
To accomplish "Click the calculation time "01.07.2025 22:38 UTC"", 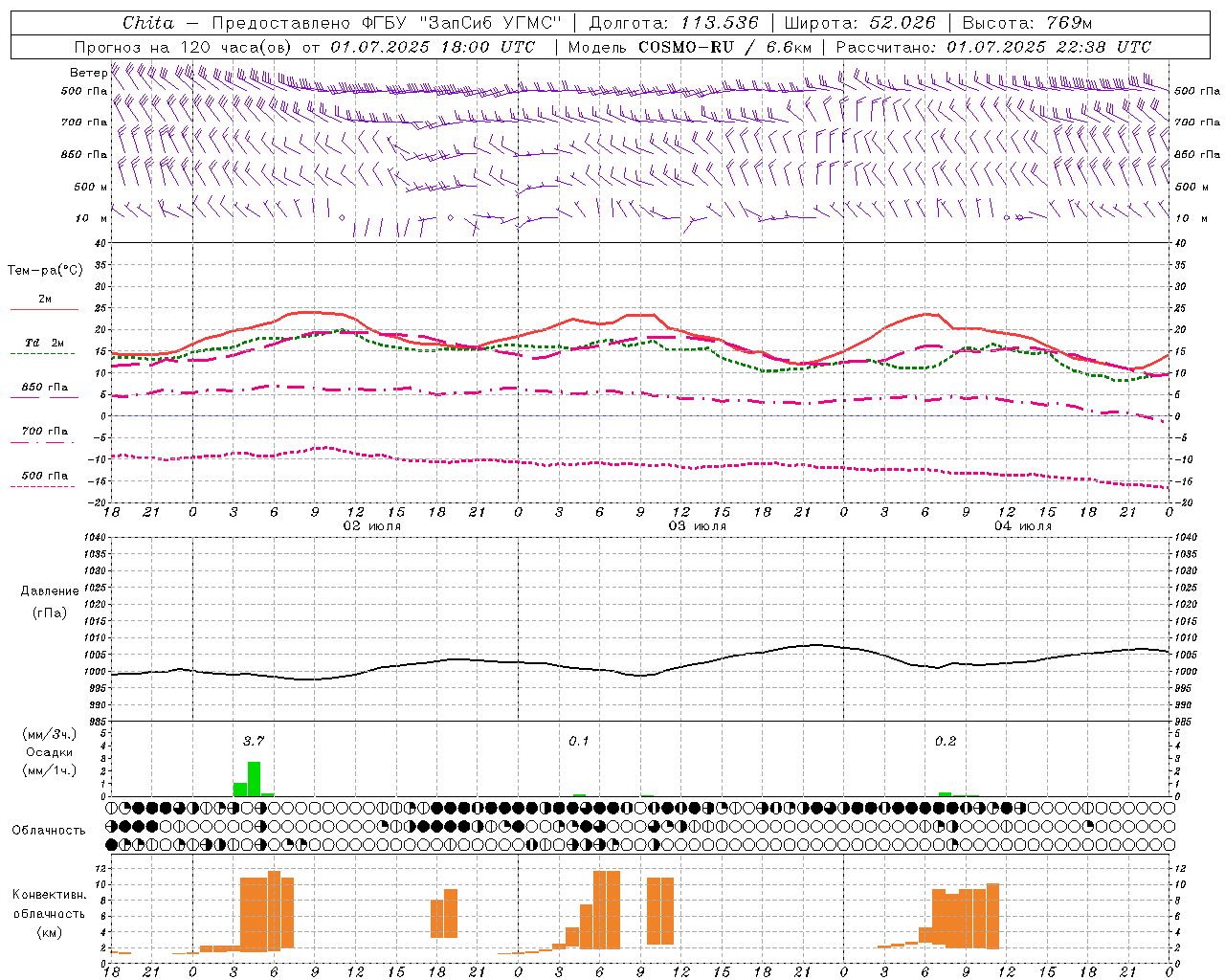I will 1049,47.
